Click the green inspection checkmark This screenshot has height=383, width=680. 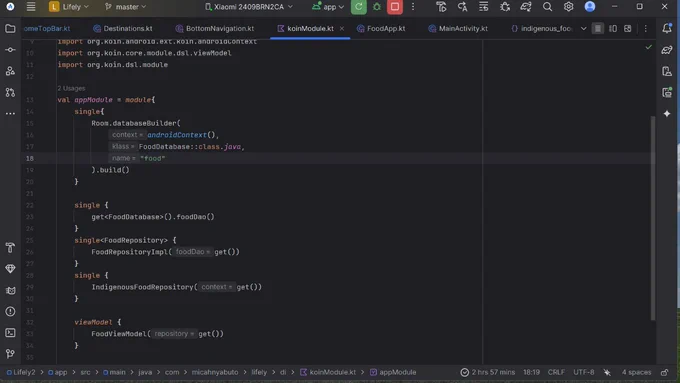coord(648,47)
